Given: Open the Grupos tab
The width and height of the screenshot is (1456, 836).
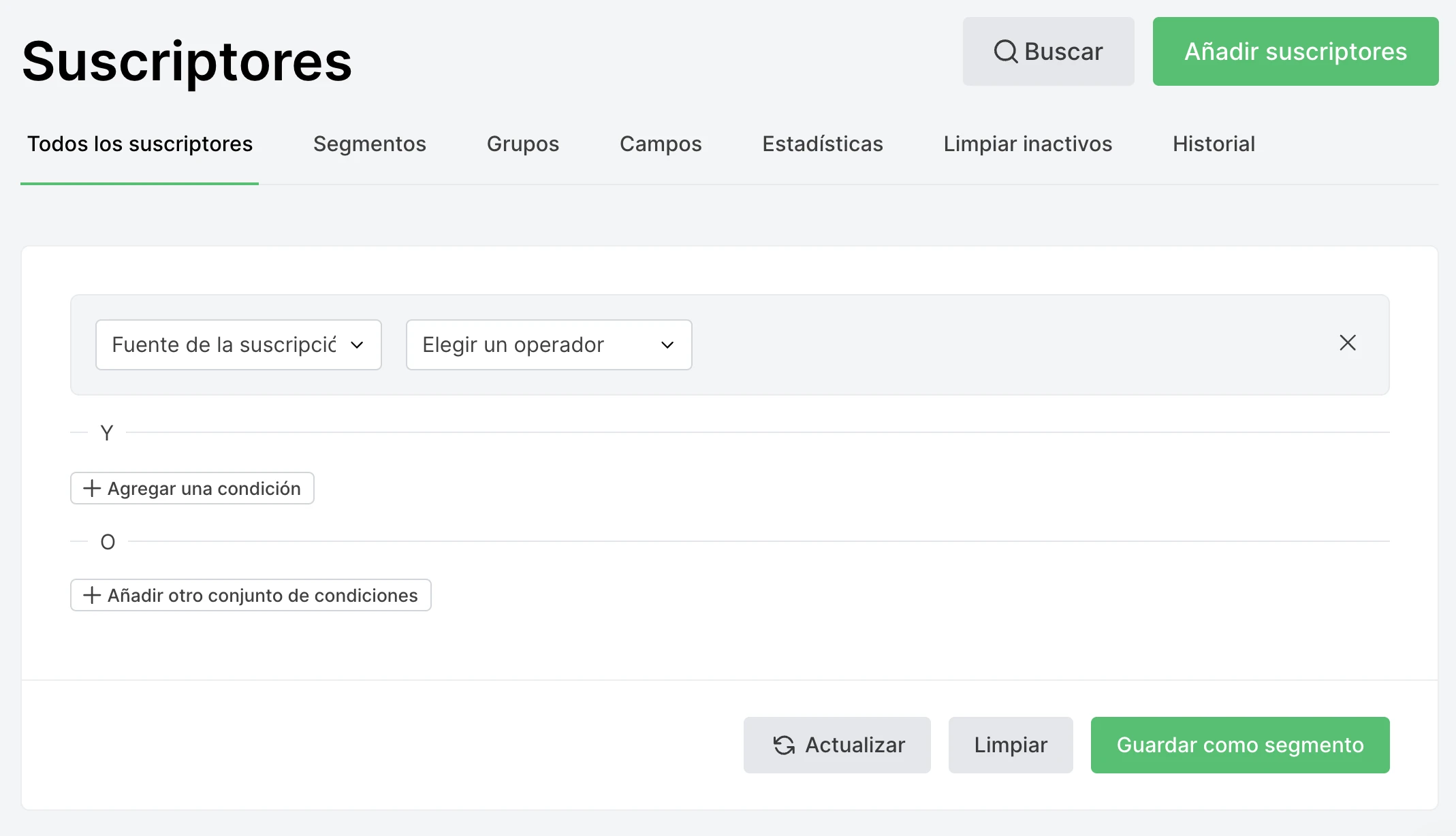Looking at the screenshot, I should pyautogui.click(x=522, y=144).
